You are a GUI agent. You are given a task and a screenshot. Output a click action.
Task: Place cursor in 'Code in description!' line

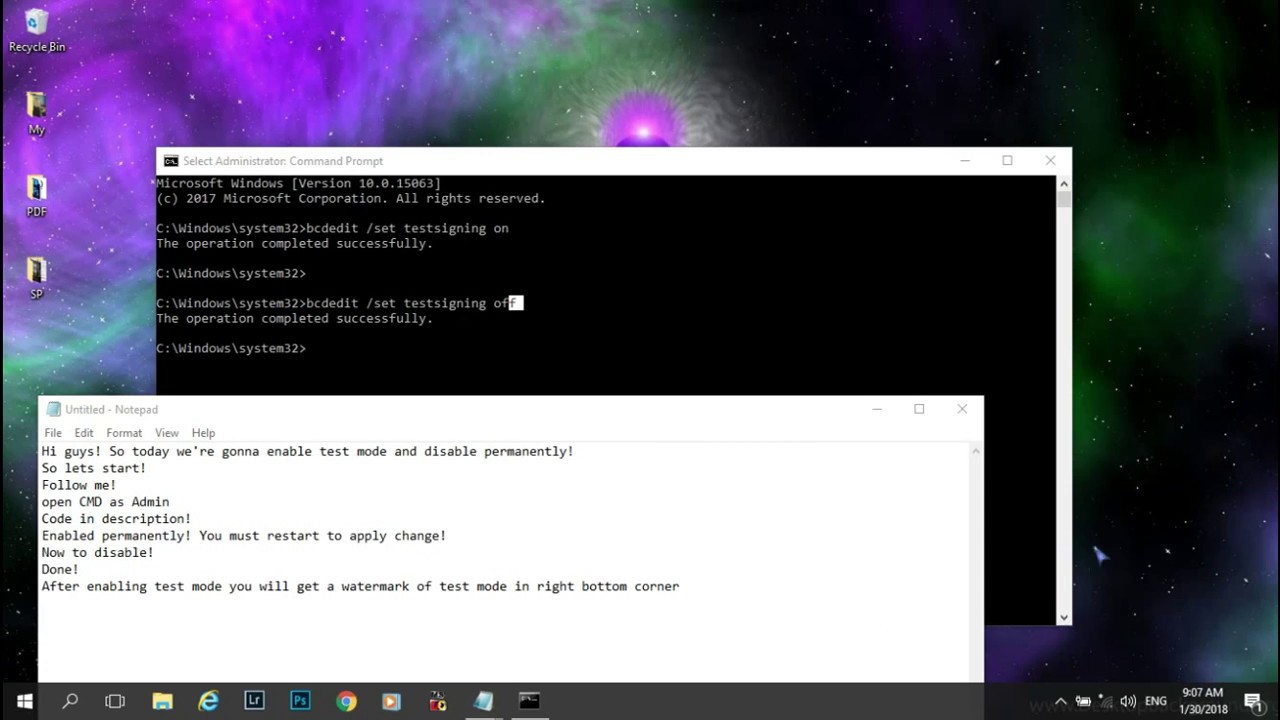pyautogui.click(x=116, y=519)
